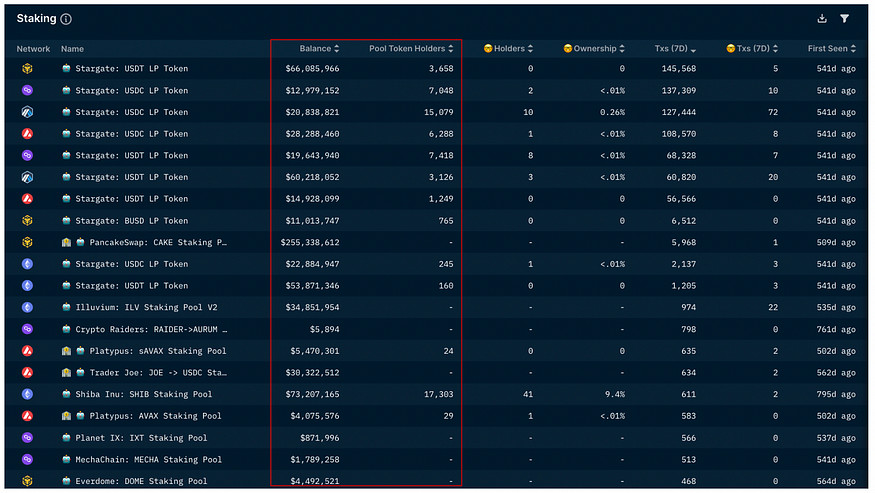This screenshot has width=875, height=493.
Task: Click Polygon network icon in Planet IX row
Action: (x=27, y=438)
